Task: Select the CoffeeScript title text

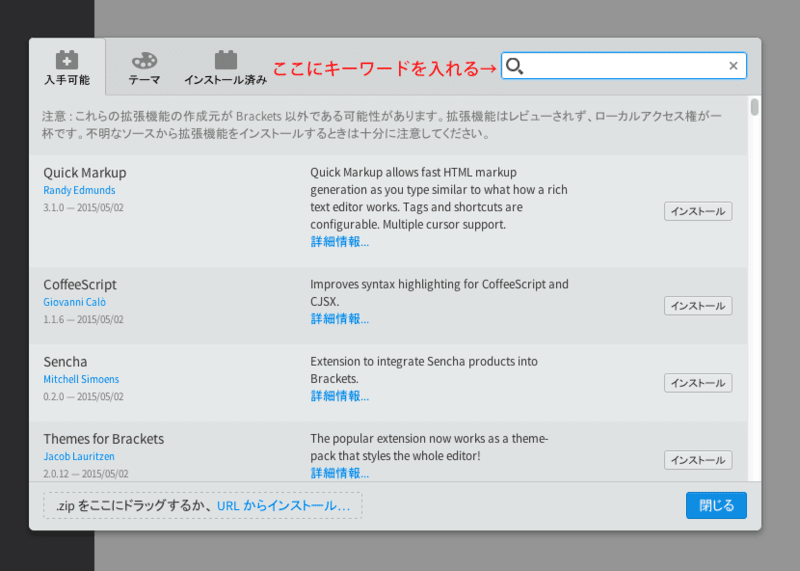Action: pos(80,284)
